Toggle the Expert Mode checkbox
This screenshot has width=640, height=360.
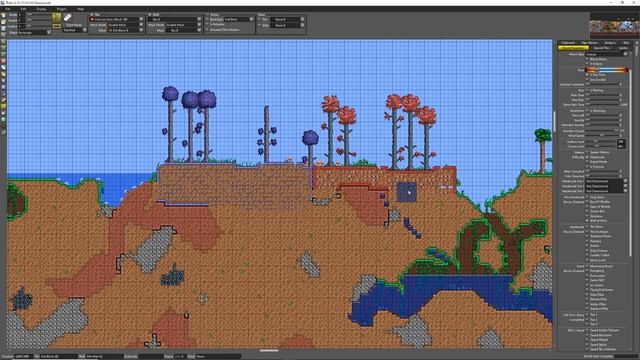(x=587, y=162)
